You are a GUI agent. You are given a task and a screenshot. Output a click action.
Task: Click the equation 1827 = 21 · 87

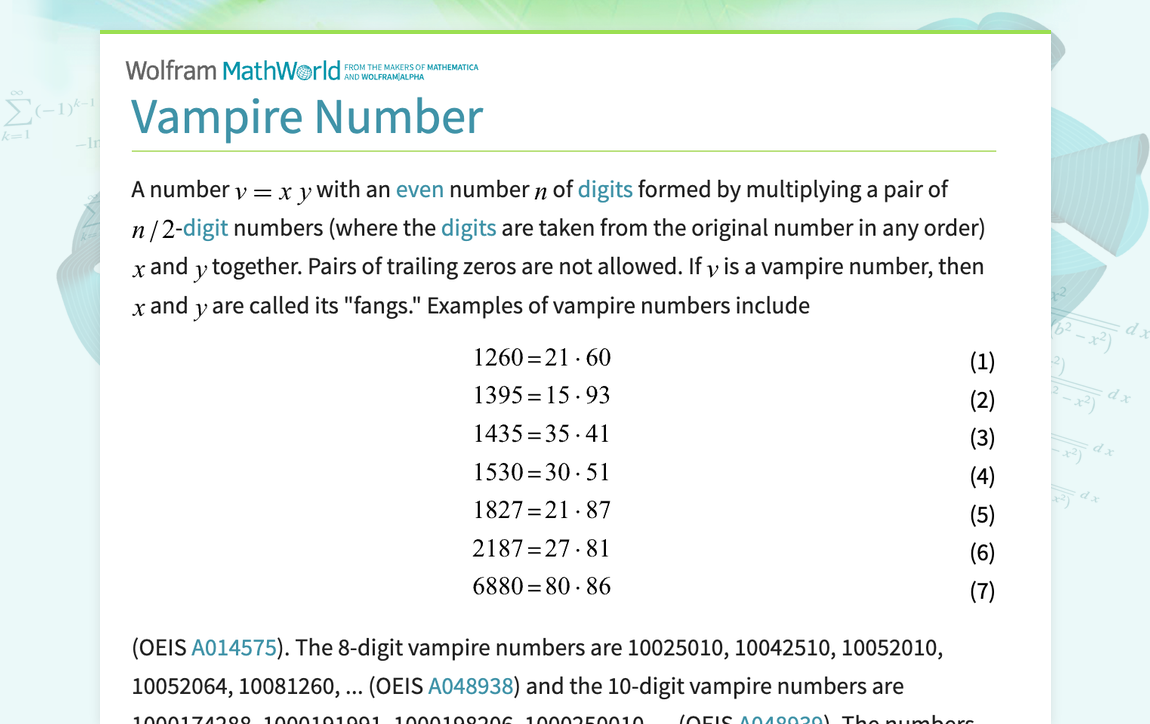pos(542,511)
